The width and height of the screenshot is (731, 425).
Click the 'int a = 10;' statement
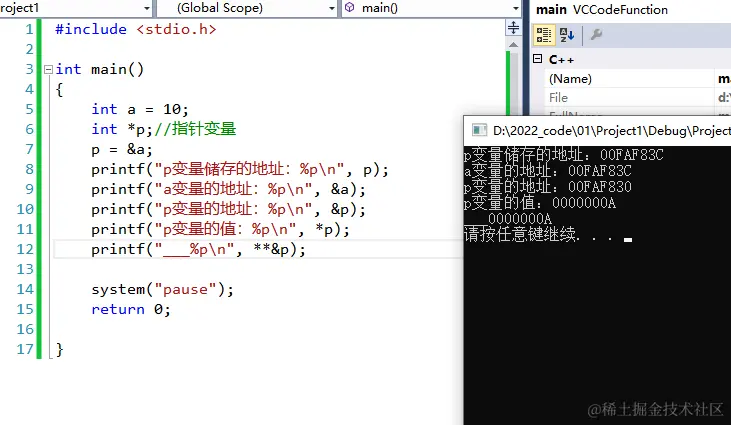[140, 109]
